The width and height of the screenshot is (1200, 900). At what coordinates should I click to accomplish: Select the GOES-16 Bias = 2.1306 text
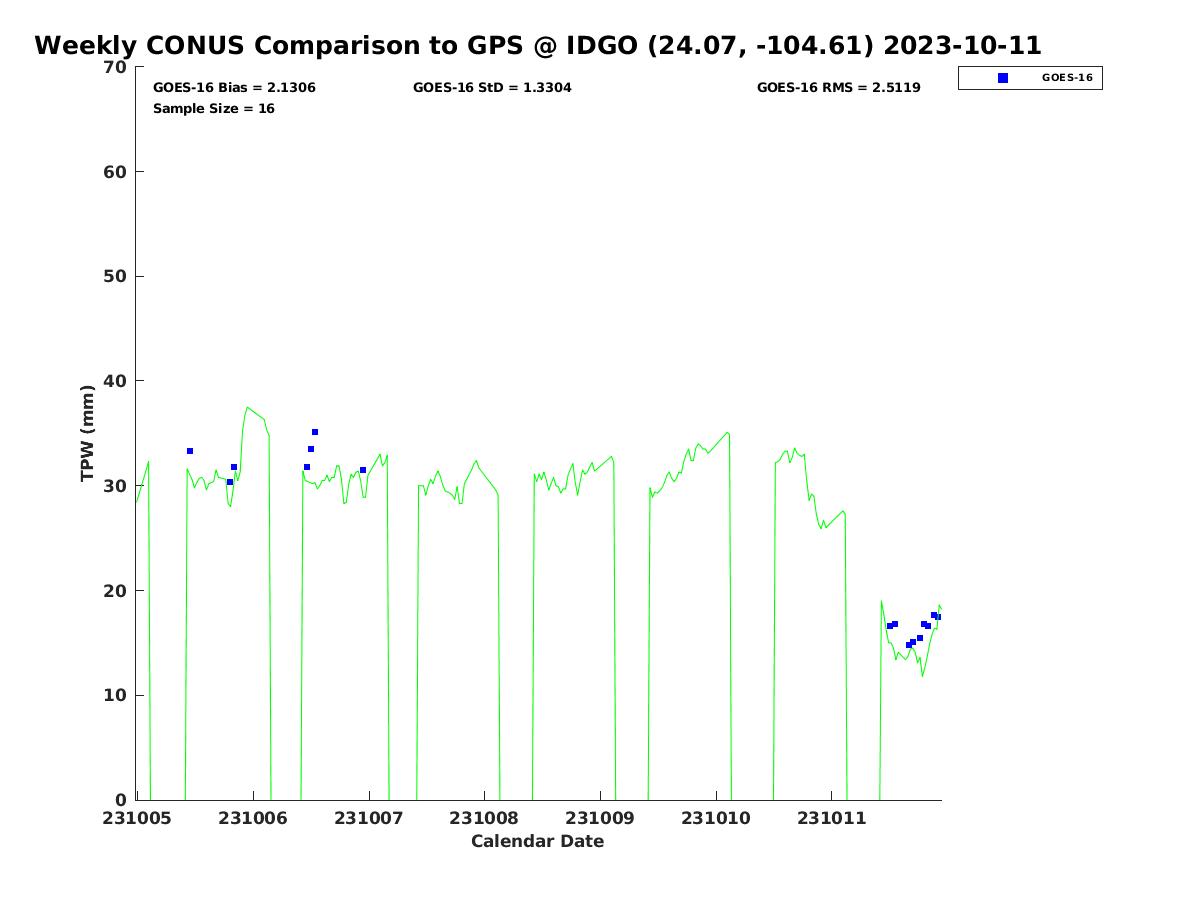click(234, 88)
